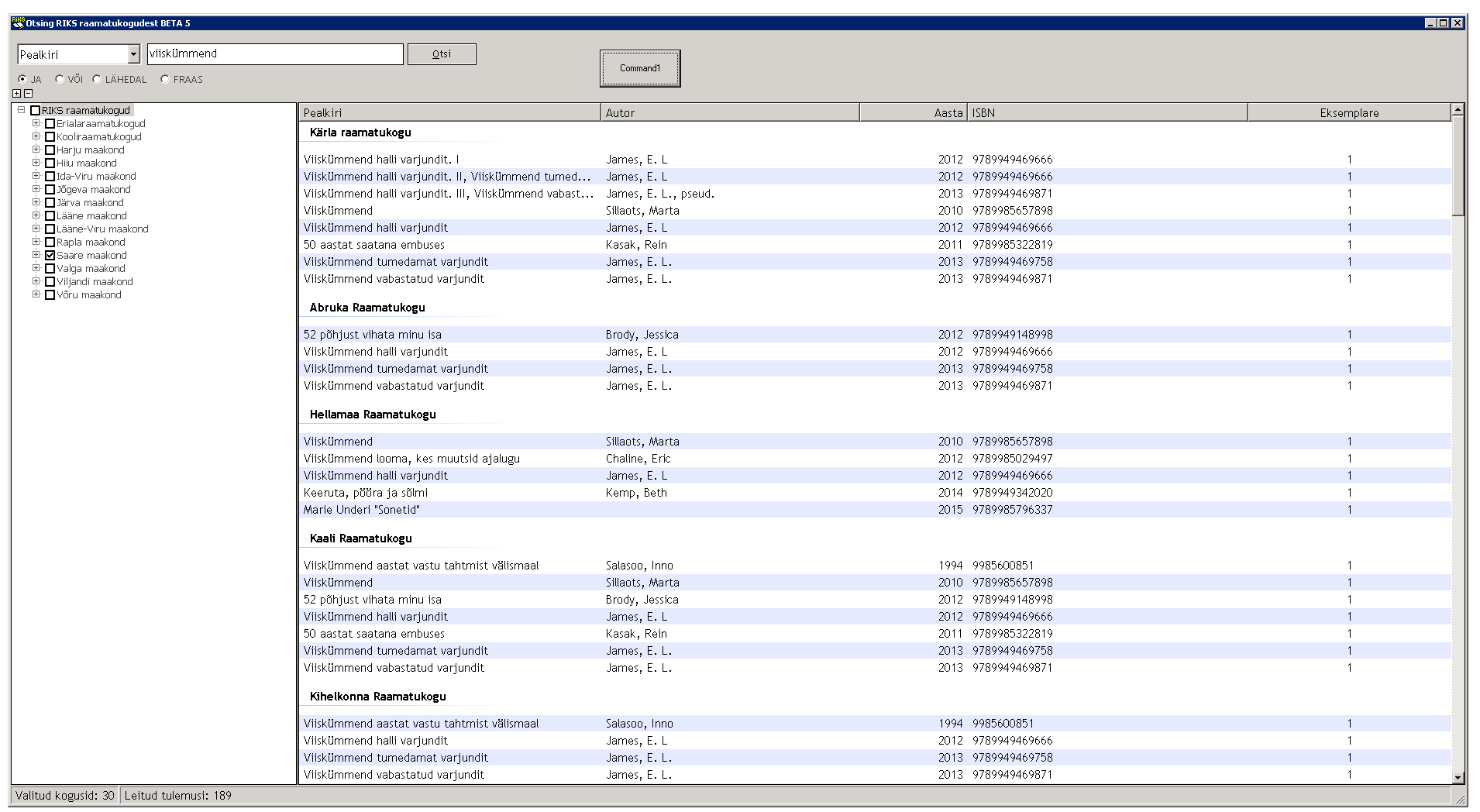Click the expand-all plus icon above the tree
Image resolution: width=1480 pixels, height=812 pixels.
[17, 93]
